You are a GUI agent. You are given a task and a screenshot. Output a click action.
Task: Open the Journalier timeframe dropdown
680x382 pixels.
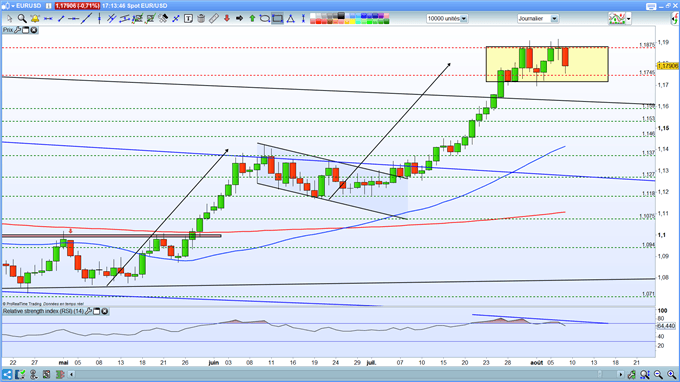tap(554, 19)
